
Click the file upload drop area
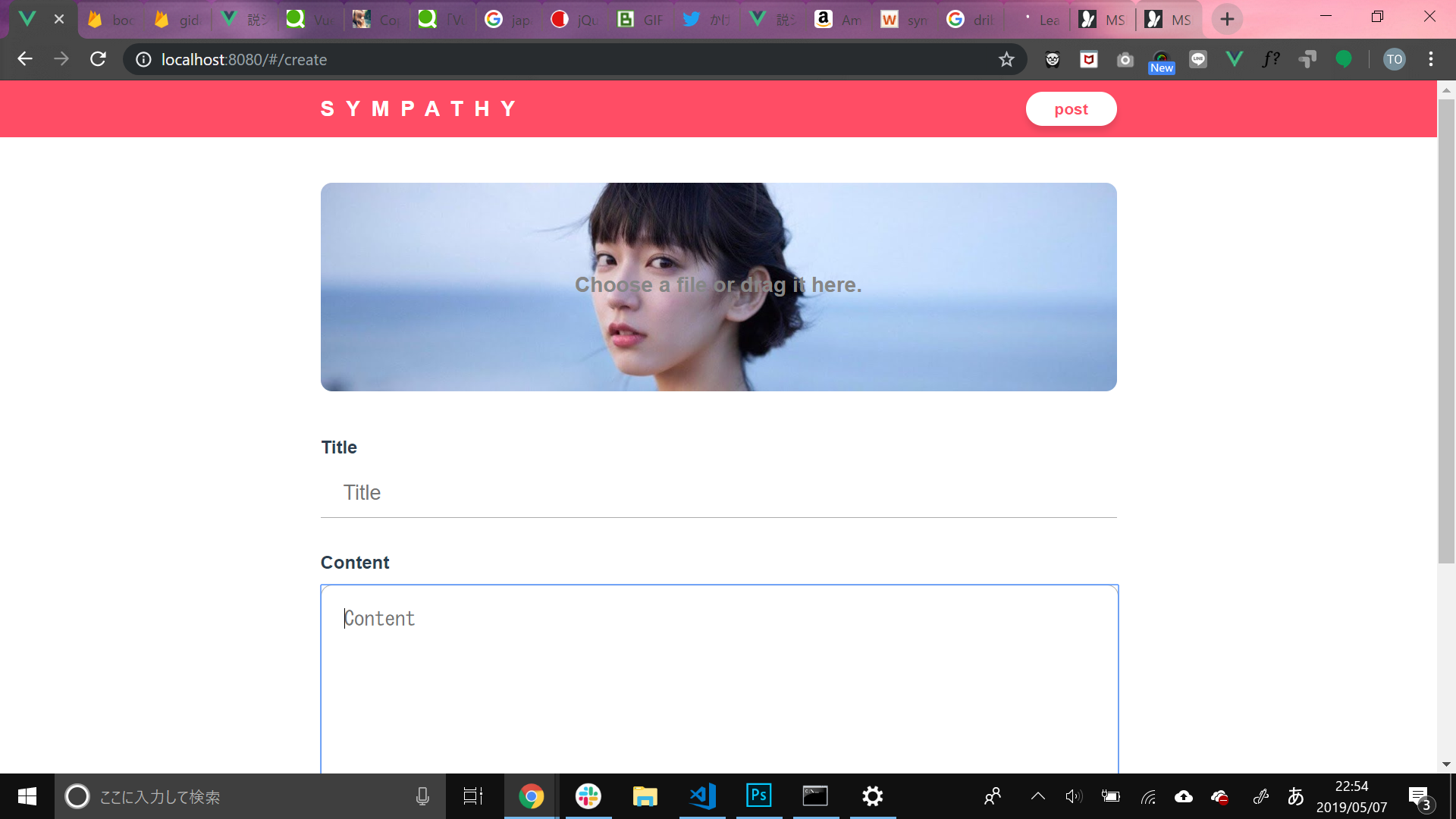[718, 287]
